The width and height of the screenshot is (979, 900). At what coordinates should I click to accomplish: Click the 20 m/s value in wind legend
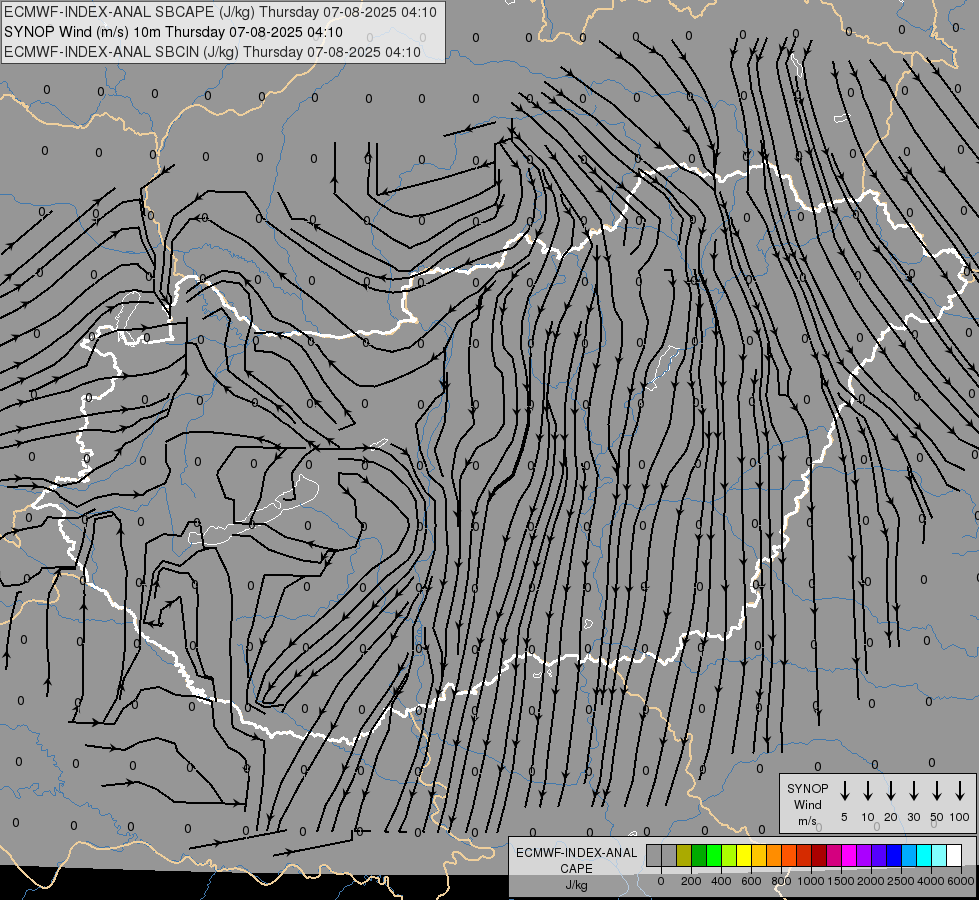tap(891, 817)
